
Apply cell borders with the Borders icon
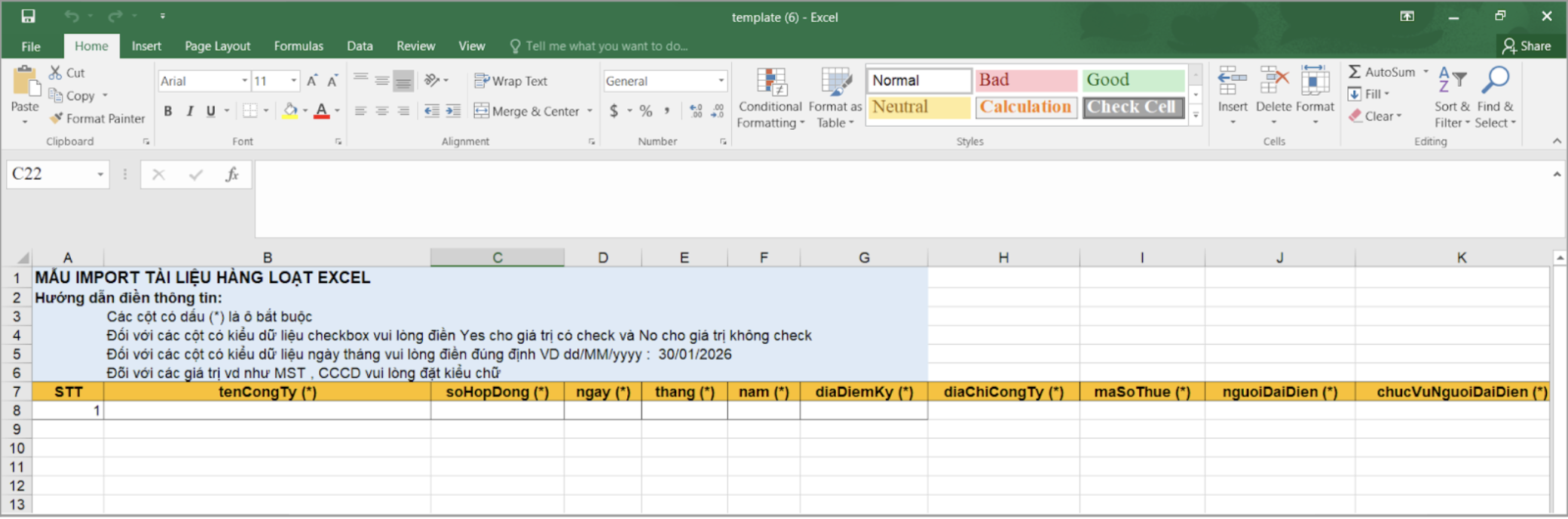click(250, 111)
